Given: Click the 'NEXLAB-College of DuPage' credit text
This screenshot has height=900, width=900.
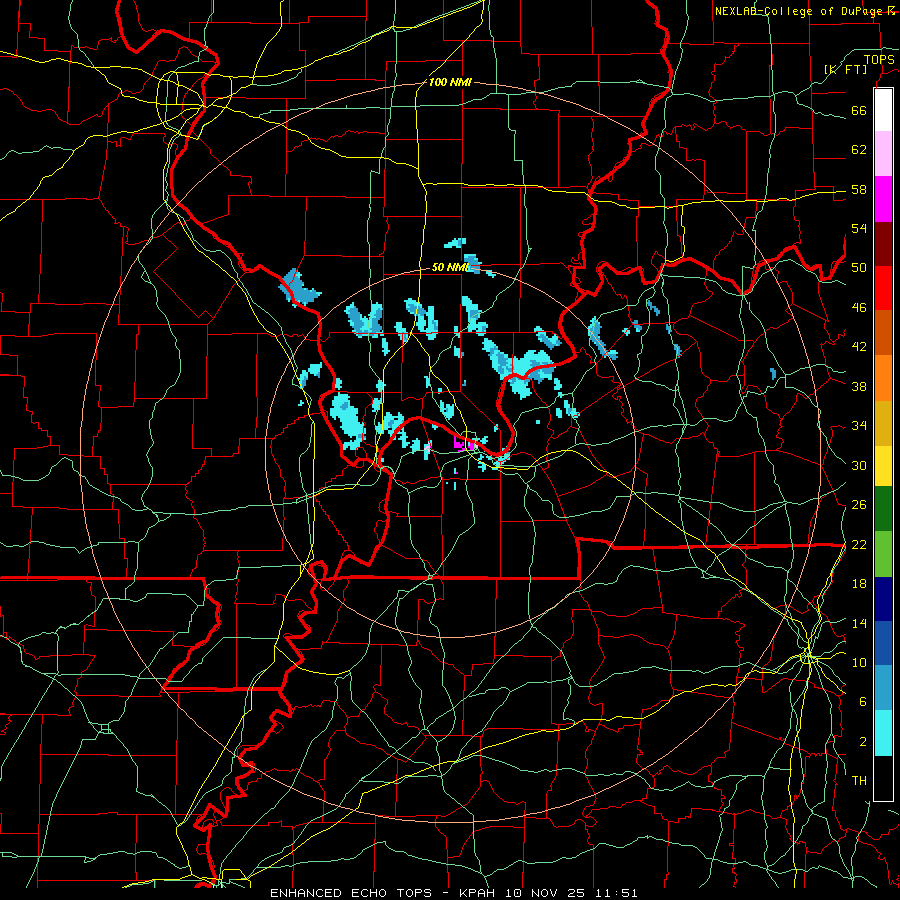Looking at the screenshot, I should pos(799,11).
